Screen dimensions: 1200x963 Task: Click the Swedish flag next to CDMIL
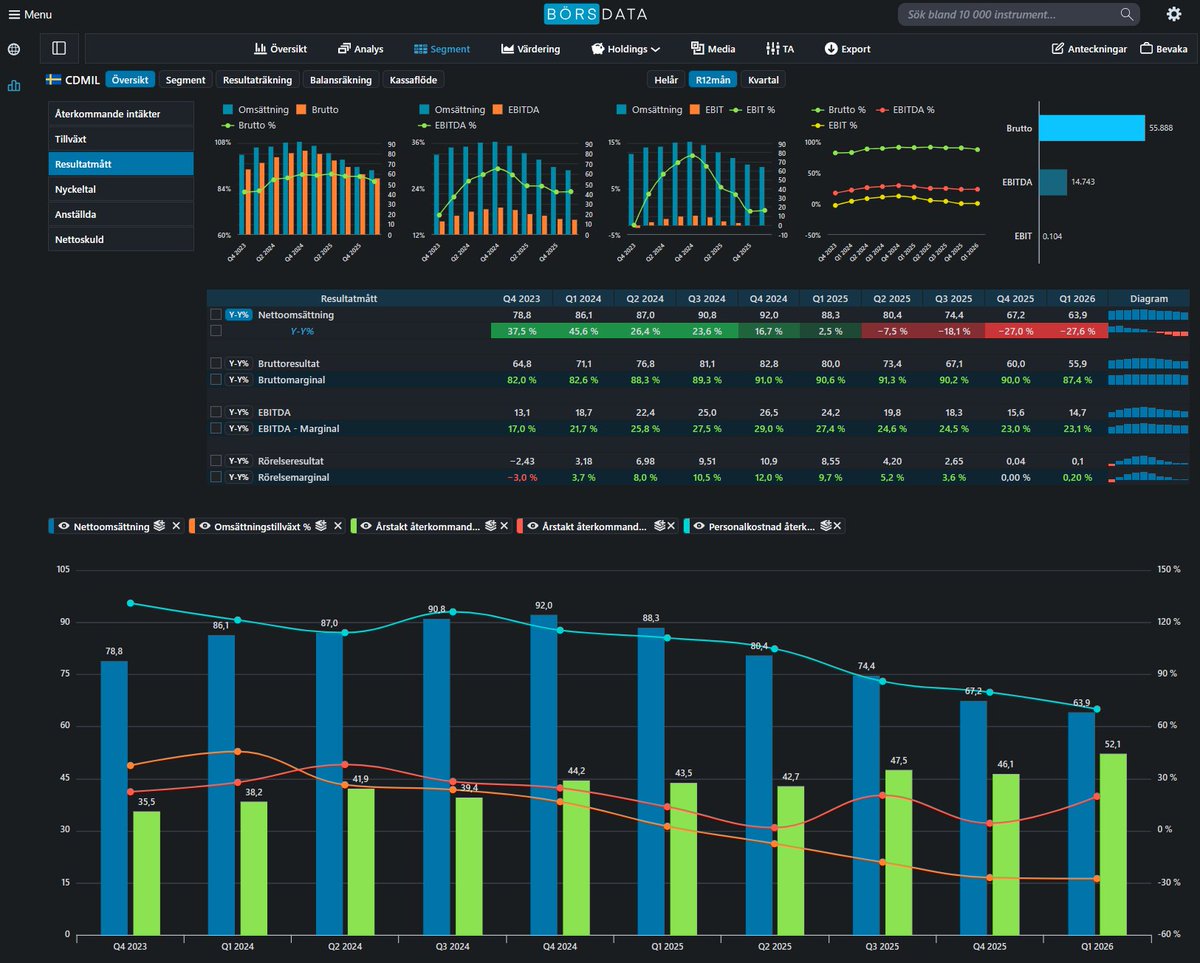54,80
